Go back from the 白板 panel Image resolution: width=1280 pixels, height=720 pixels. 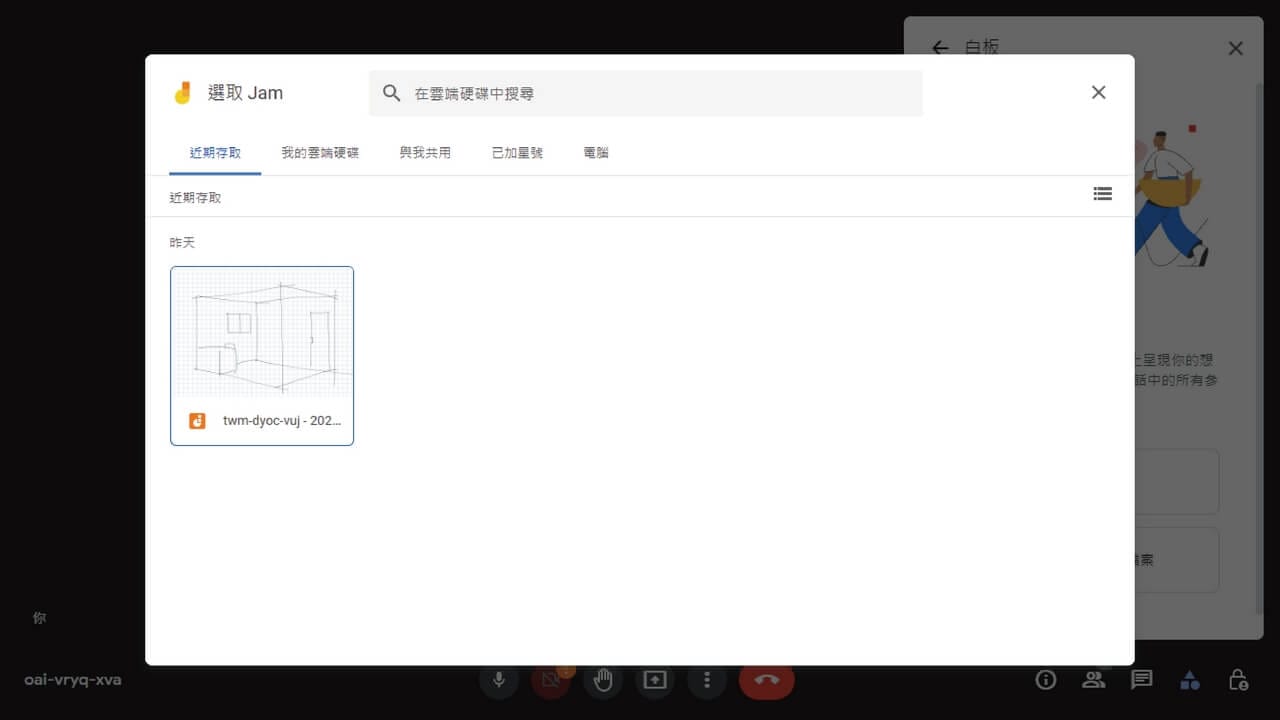point(940,47)
